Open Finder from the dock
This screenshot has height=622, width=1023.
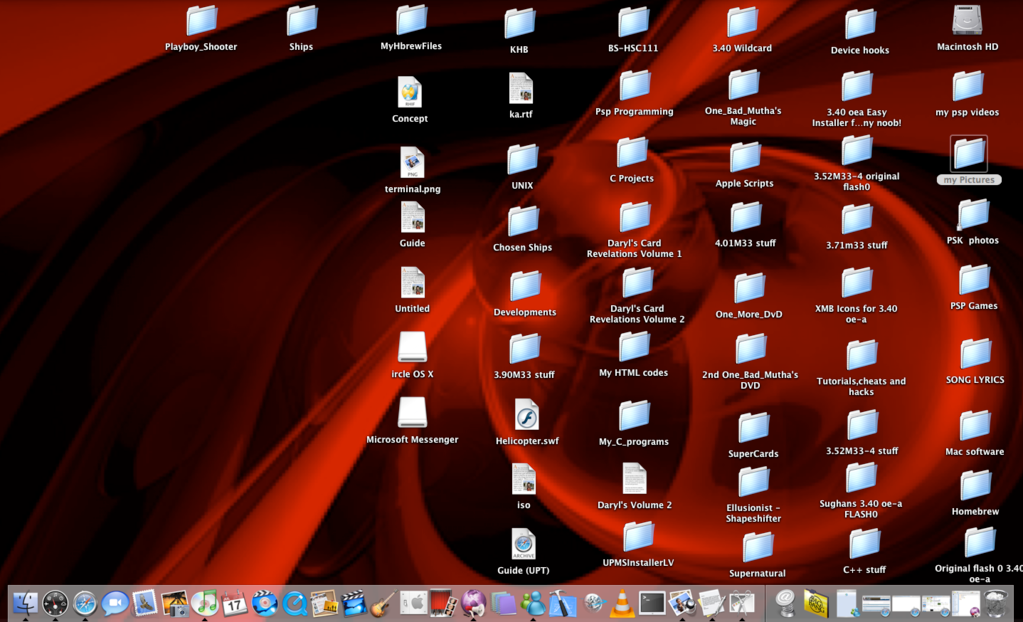tap(25, 603)
